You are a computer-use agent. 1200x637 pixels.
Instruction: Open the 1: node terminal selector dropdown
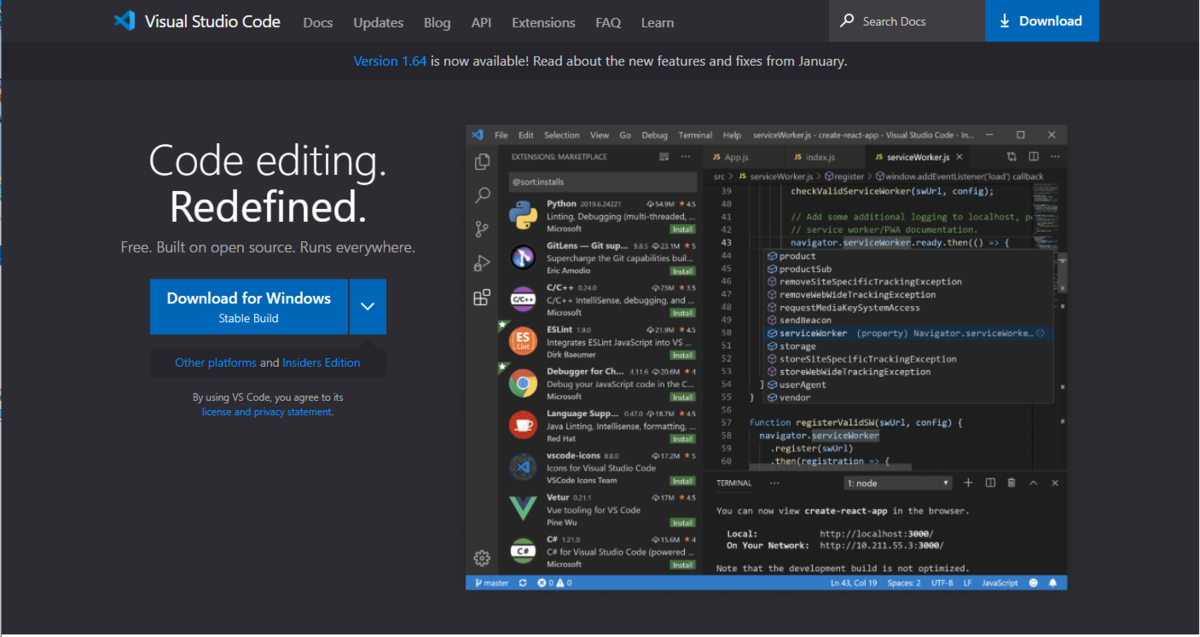897,482
